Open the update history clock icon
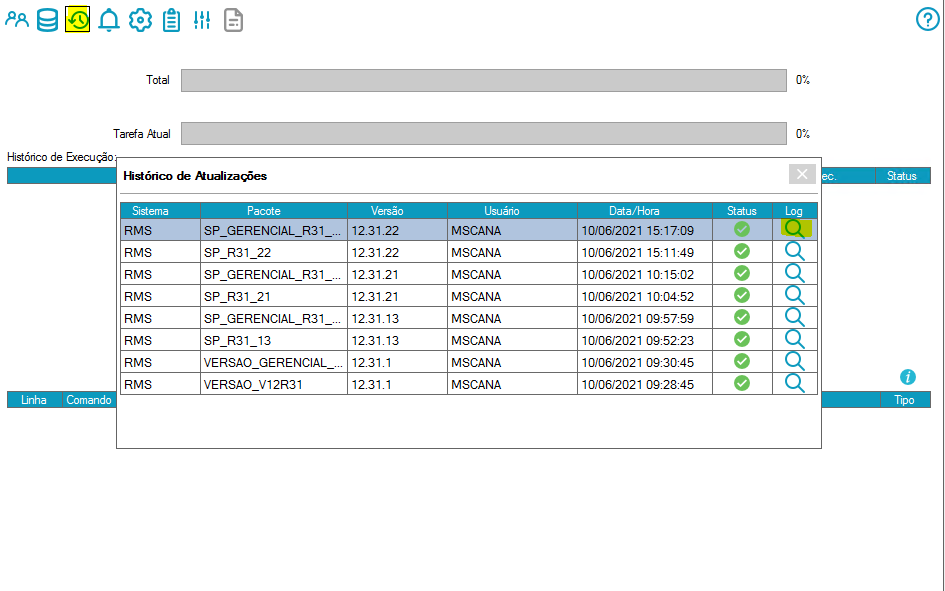This screenshot has height=591, width=945. 78,20
